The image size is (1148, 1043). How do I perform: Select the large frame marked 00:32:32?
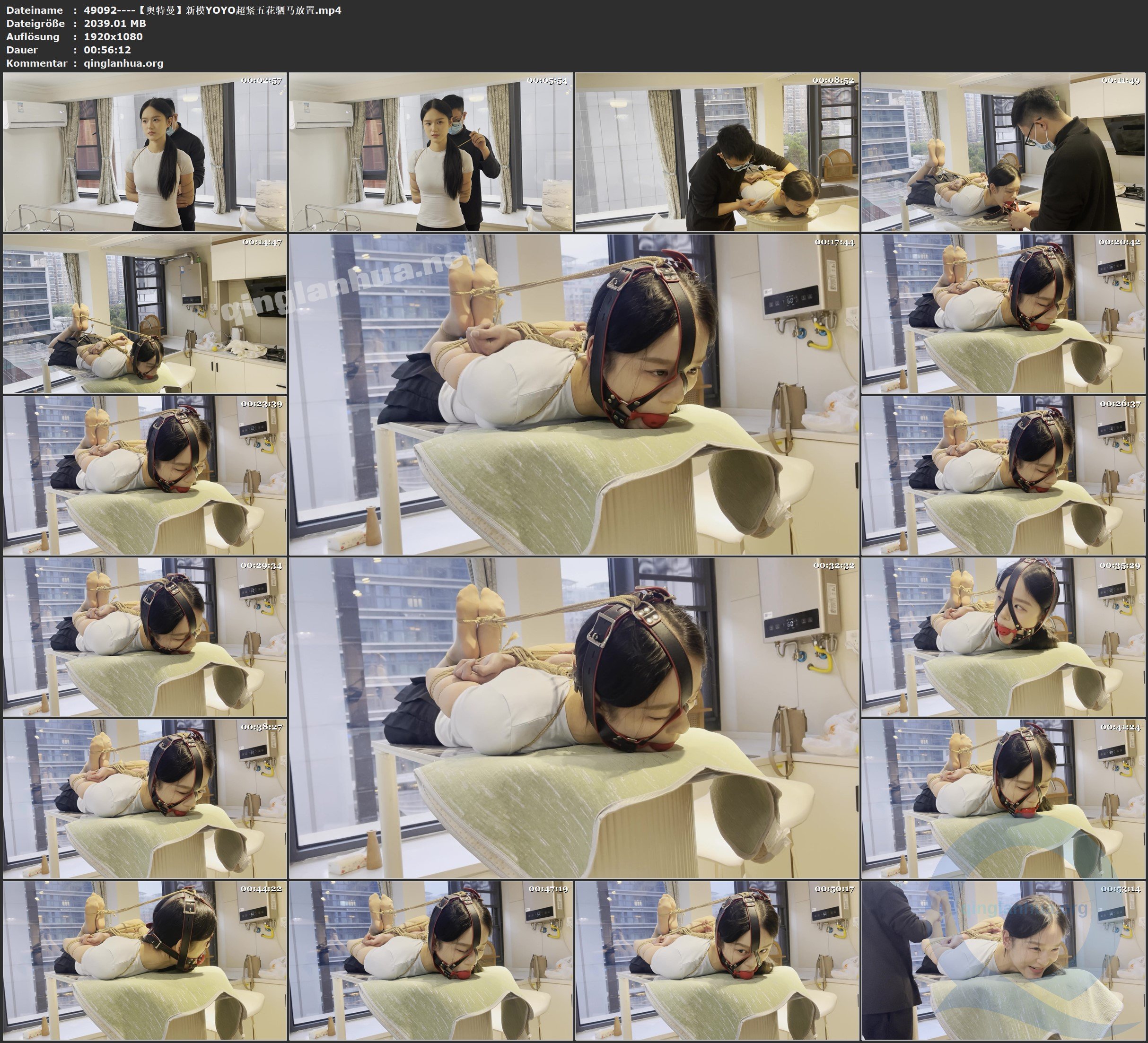[574, 718]
